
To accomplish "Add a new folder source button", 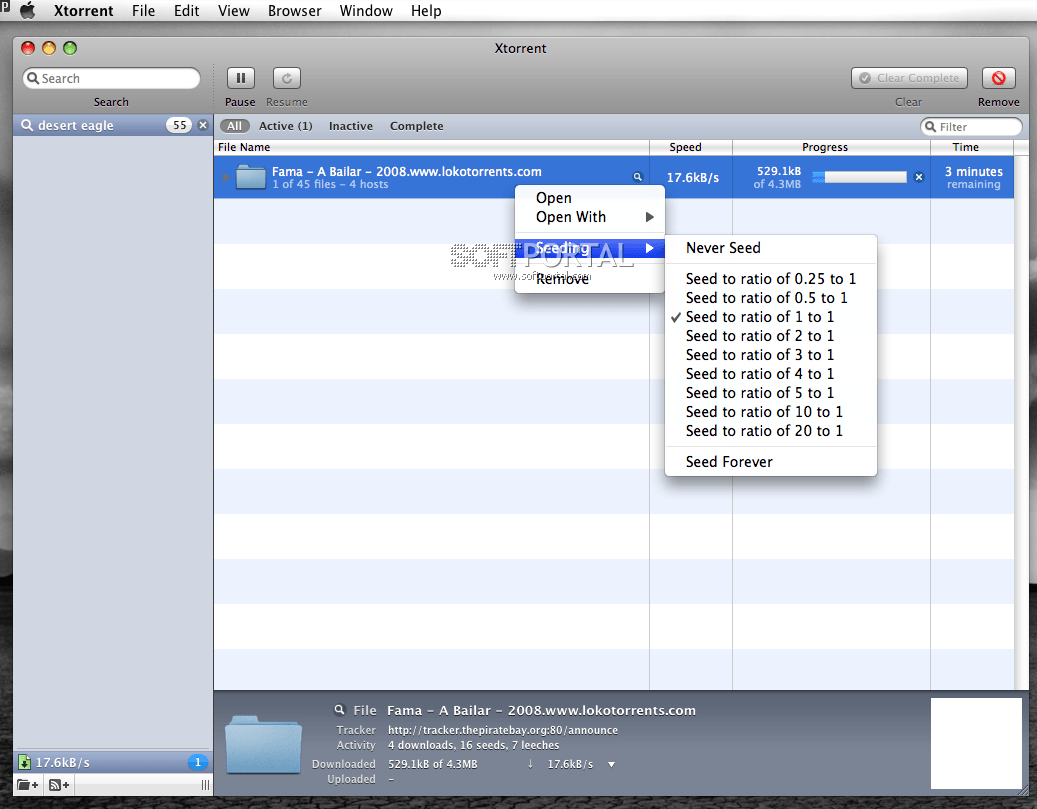I will tap(28, 785).
